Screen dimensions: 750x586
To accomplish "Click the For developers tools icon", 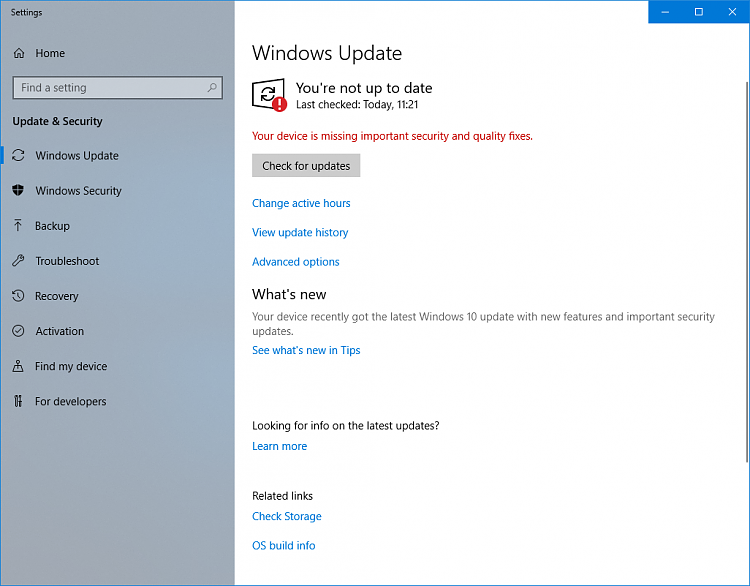I will pyautogui.click(x=18, y=401).
